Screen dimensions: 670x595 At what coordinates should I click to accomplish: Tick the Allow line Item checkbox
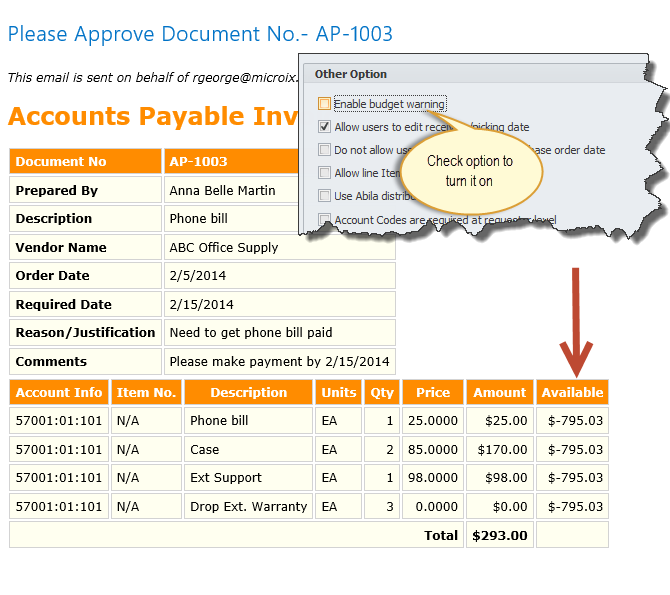pos(324,173)
